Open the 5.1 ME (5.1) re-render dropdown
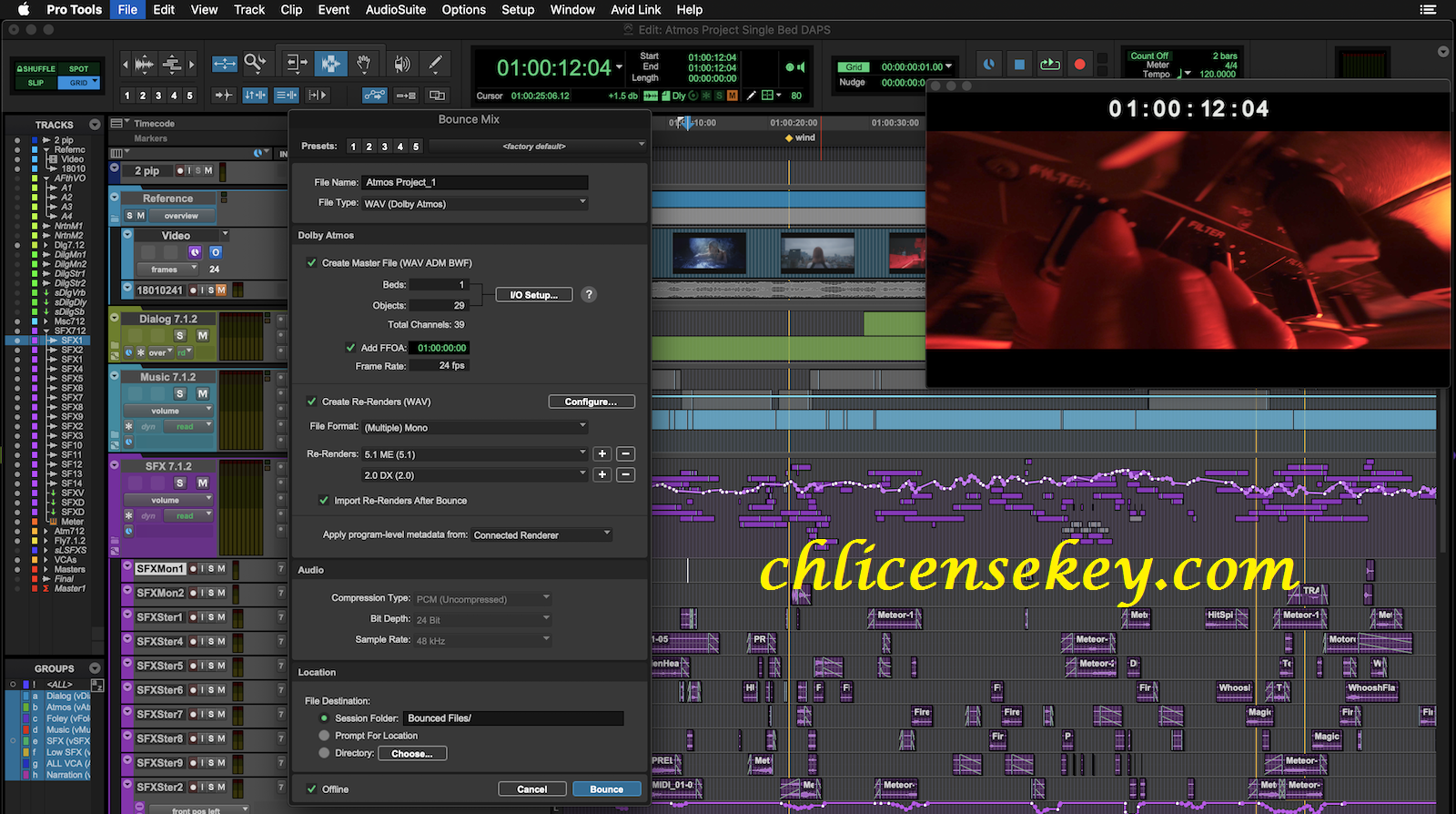The height and width of the screenshot is (814, 1456). tap(475, 453)
